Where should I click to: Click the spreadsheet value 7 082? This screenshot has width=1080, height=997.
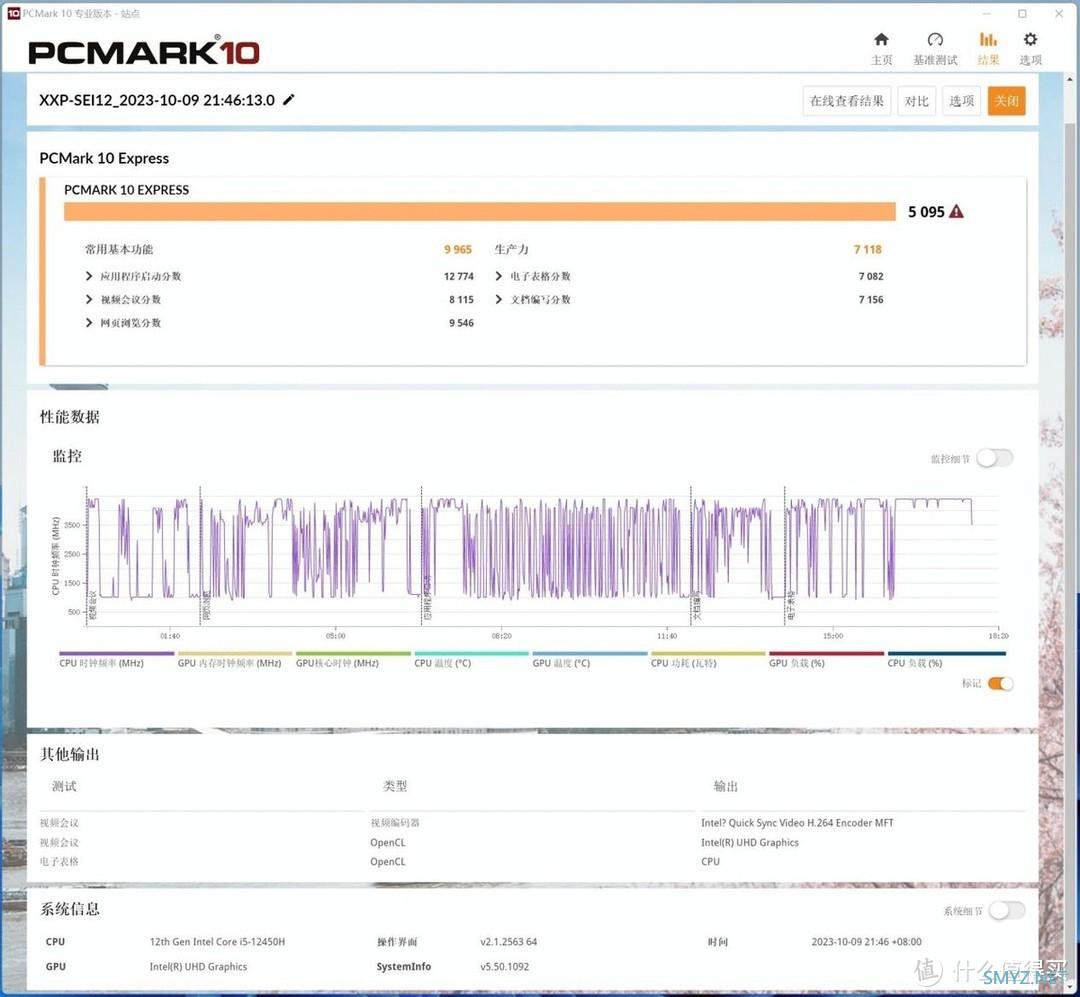pyautogui.click(x=871, y=276)
